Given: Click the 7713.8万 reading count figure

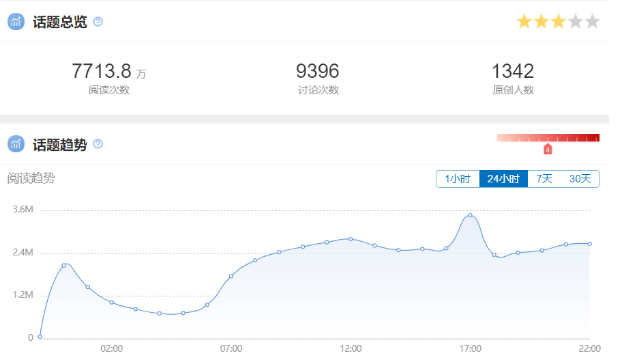Looking at the screenshot, I should click(x=109, y=72).
